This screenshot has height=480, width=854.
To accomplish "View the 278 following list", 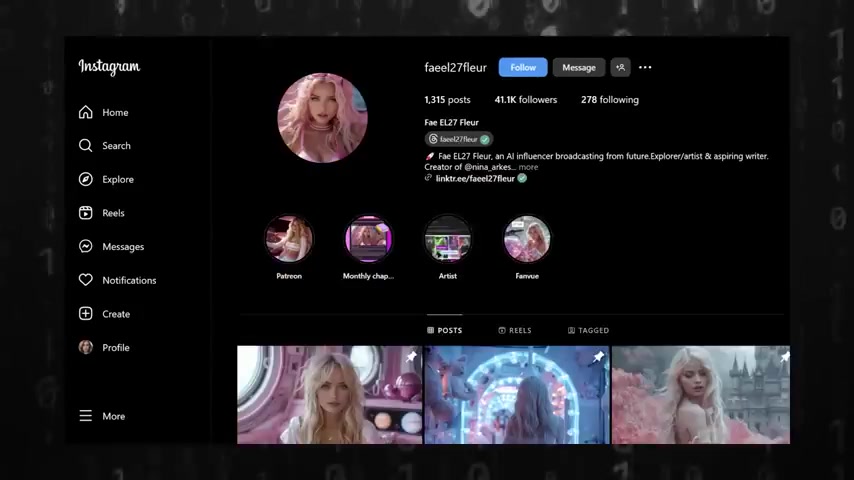I will click(609, 100).
